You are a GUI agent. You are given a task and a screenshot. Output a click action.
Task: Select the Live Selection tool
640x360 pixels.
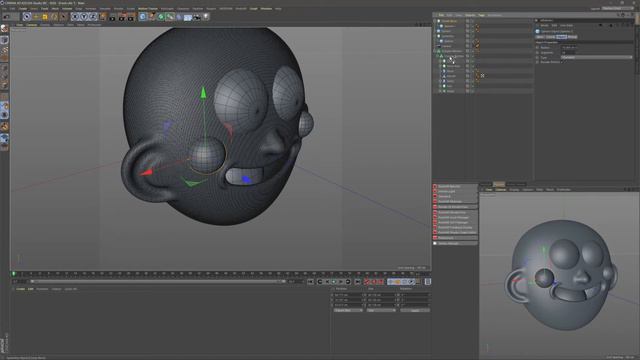click(27, 17)
